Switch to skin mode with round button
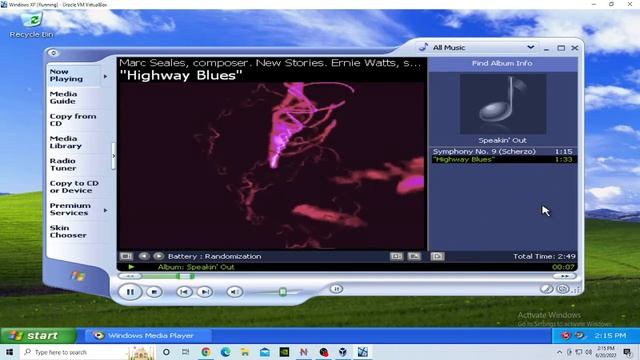 pyautogui.click(x=562, y=289)
